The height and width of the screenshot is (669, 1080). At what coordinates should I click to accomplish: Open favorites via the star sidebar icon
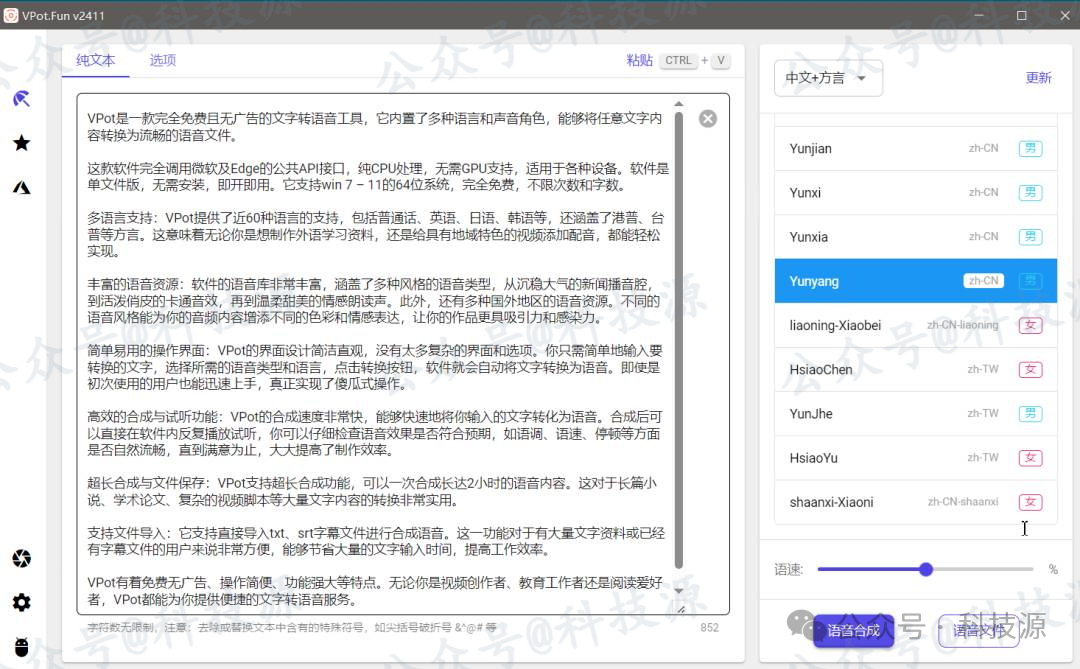tap(21, 143)
